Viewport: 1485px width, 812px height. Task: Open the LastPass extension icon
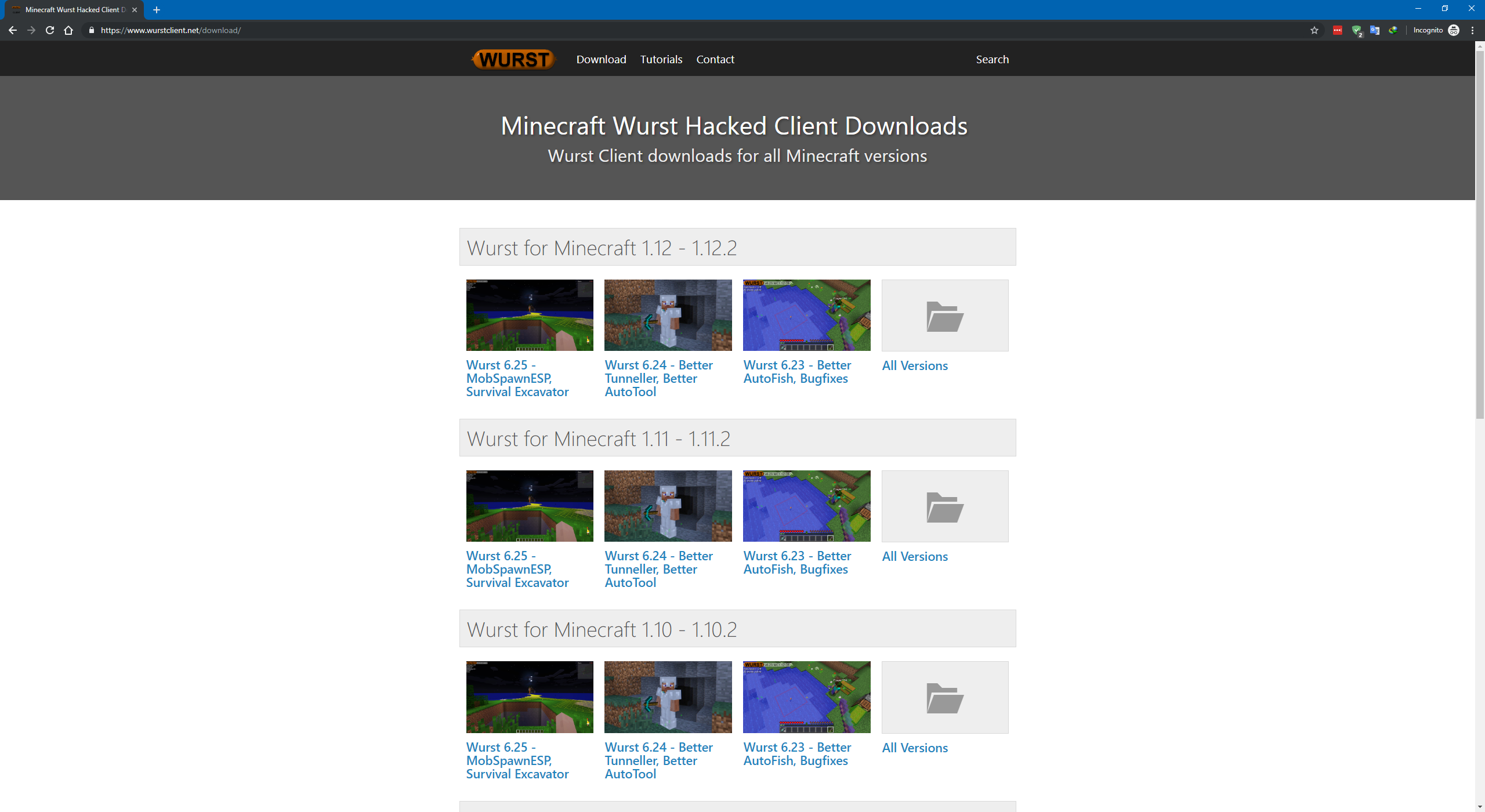click(x=1338, y=30)
